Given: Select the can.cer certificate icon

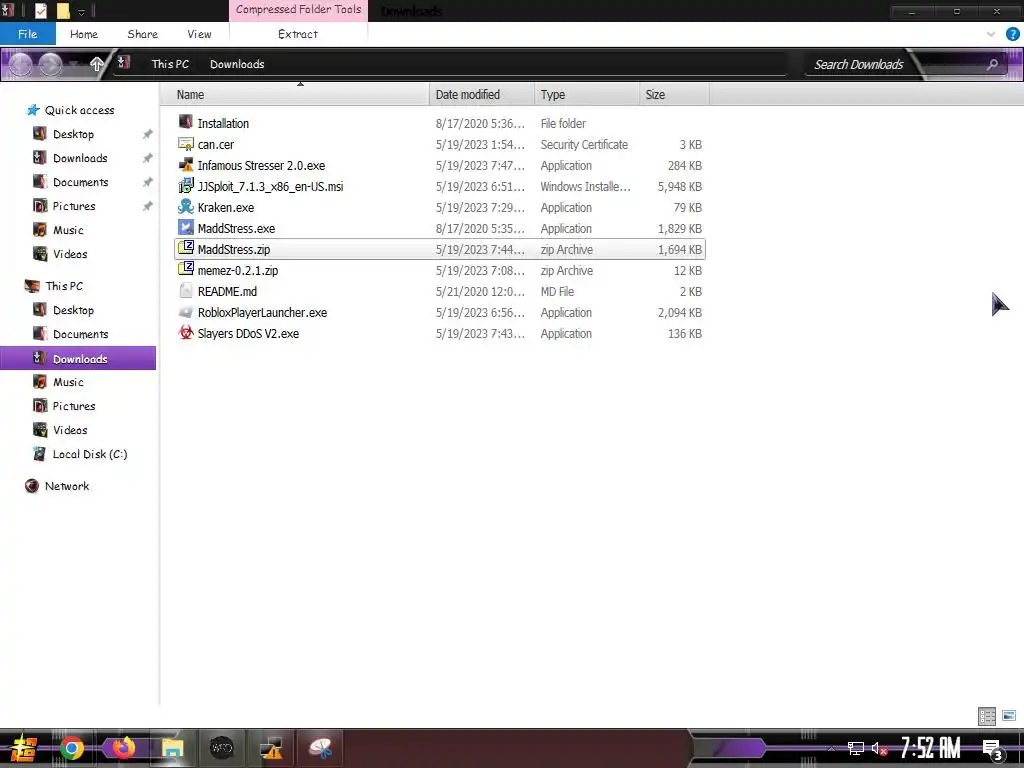Looking at the screenshot, I should (x=186, y=144).
